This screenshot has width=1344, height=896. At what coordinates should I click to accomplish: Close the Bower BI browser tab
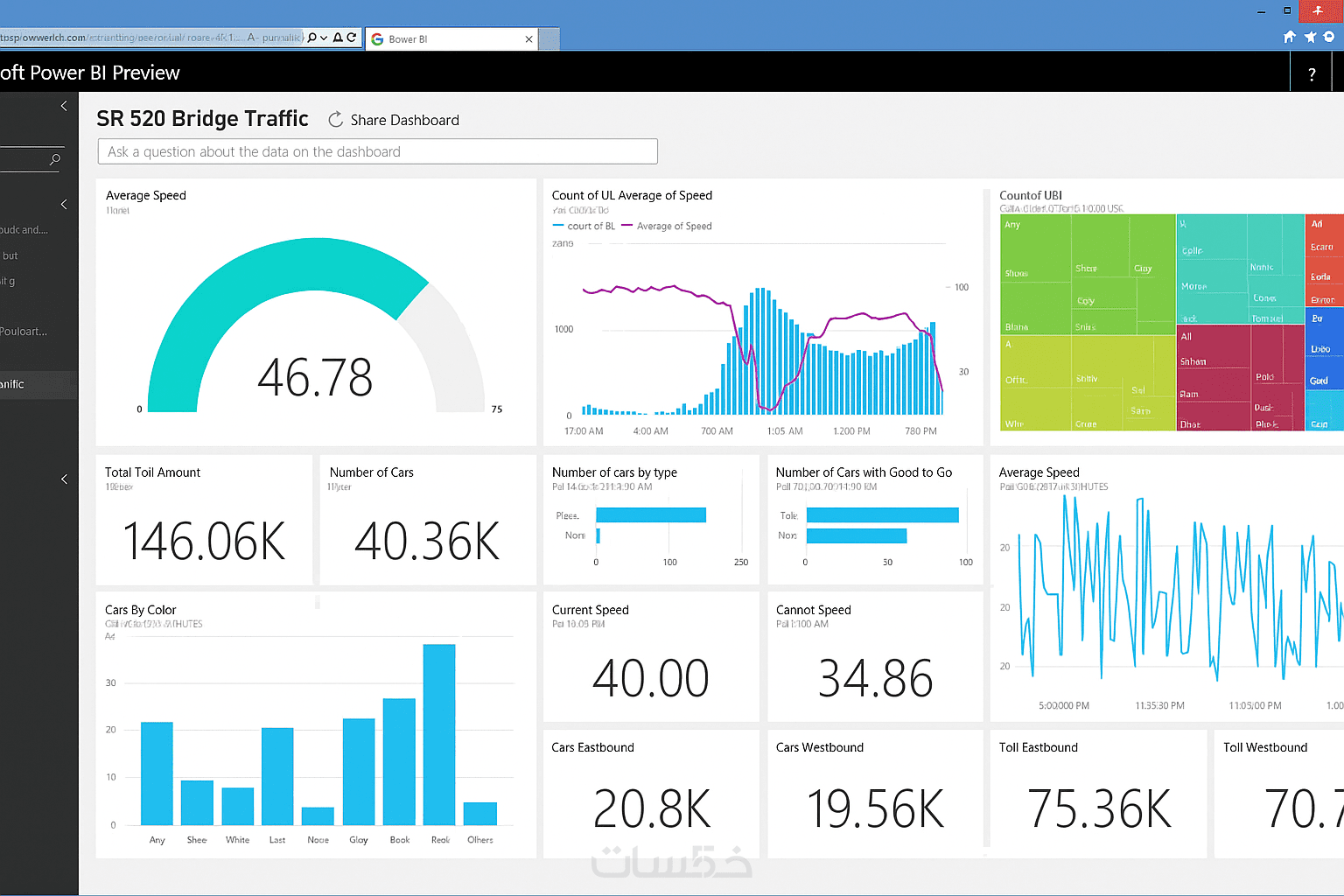pyautogui.click(x=528, y=39)
